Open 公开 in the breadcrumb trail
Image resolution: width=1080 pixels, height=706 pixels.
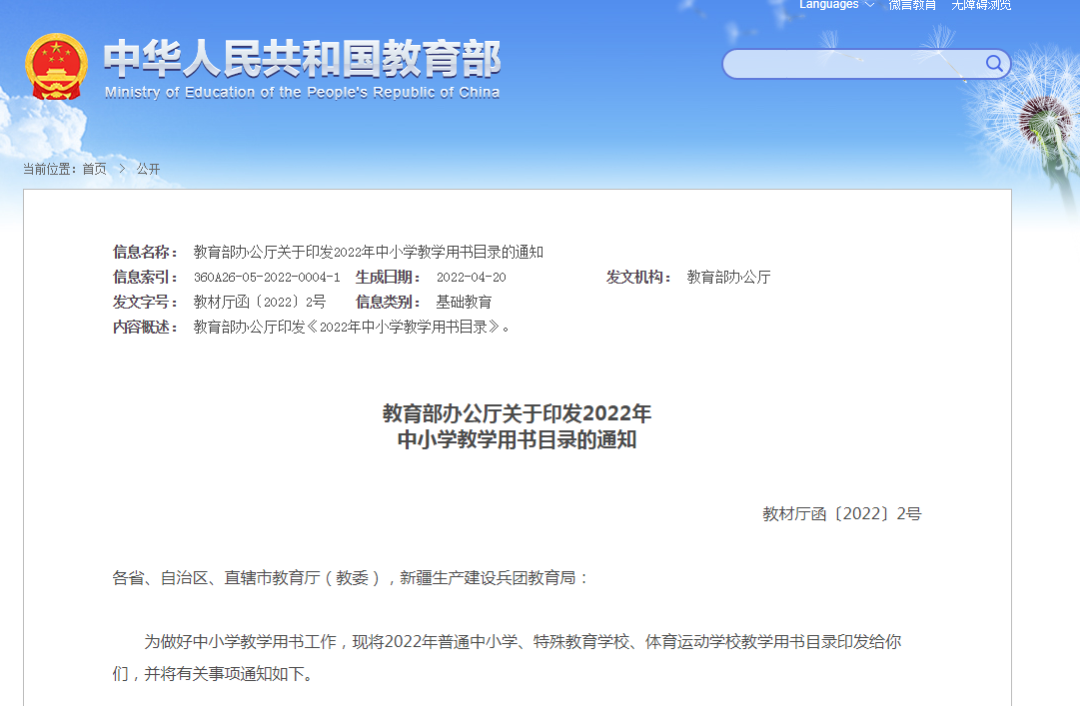pos(148,168)
